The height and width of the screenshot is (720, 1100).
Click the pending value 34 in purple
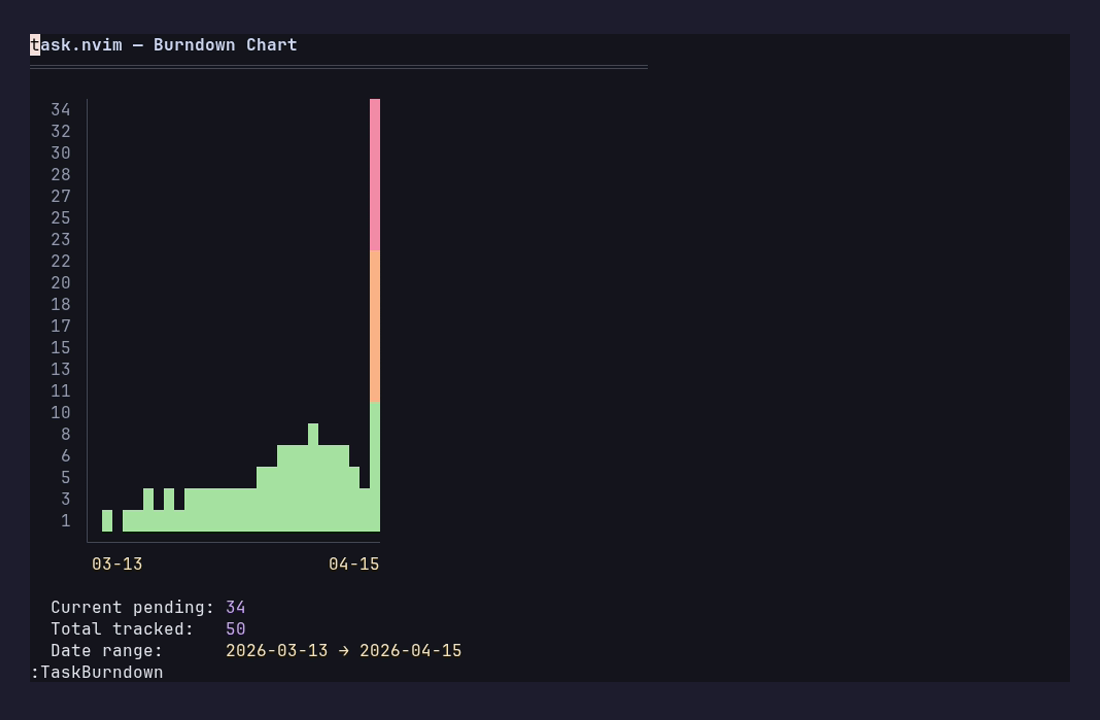click(236, 608)
